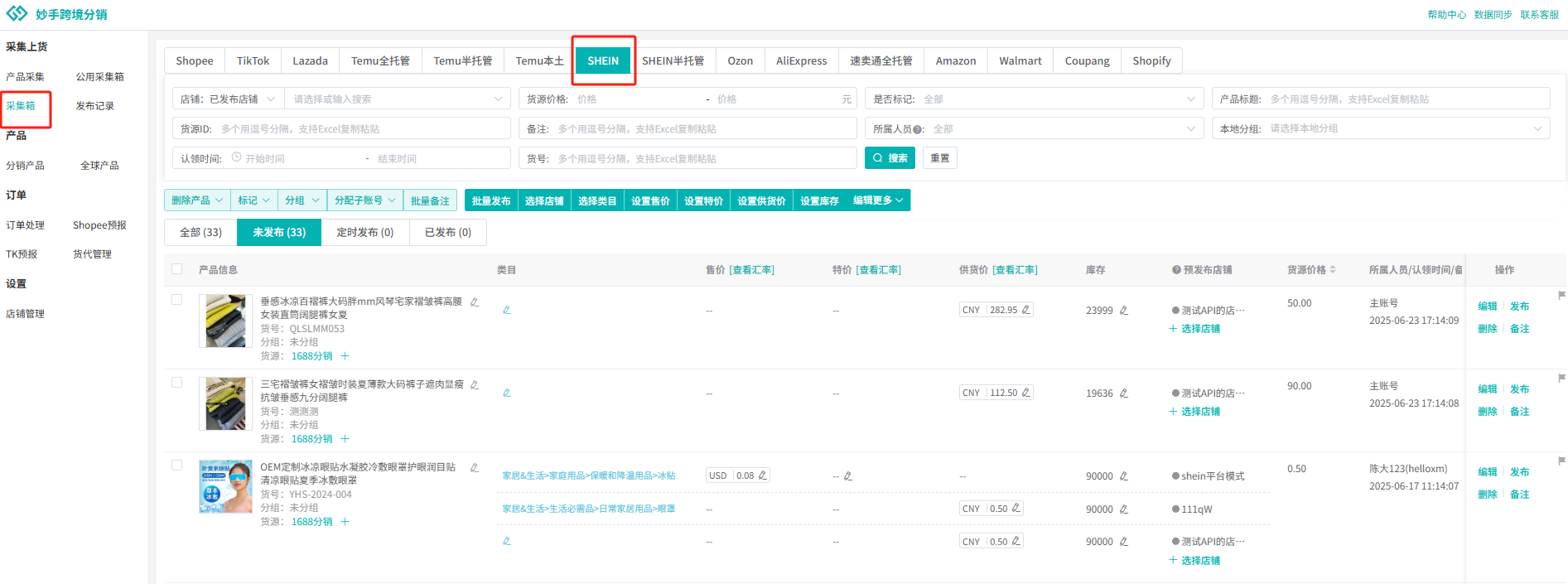Select checkbox for 三宅褶皱裤 product

[176, 382]
